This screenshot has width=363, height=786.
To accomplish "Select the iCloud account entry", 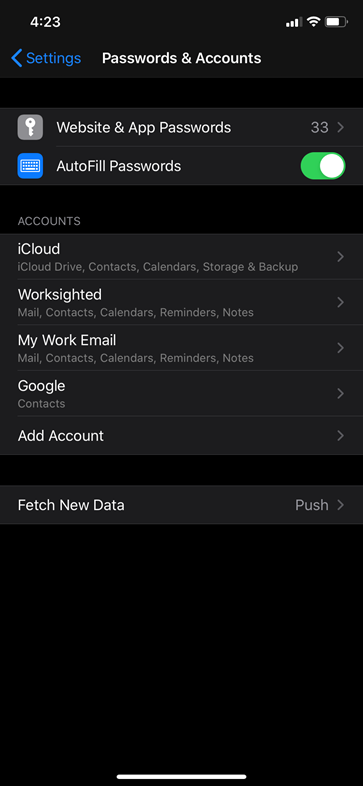I will 182,257.
